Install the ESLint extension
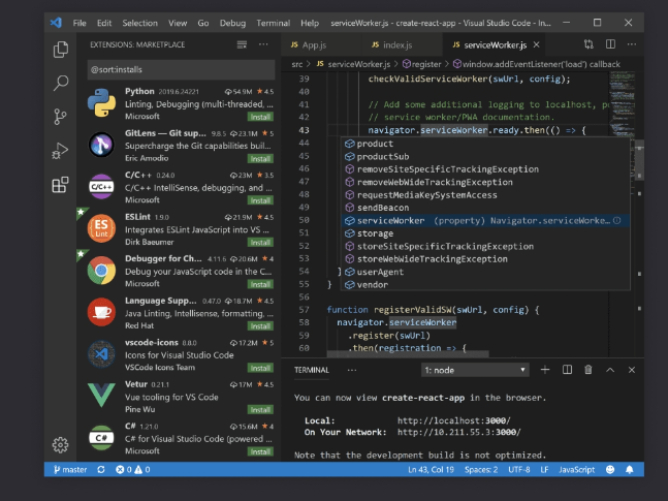668x501 pixels. pos(260,242)
